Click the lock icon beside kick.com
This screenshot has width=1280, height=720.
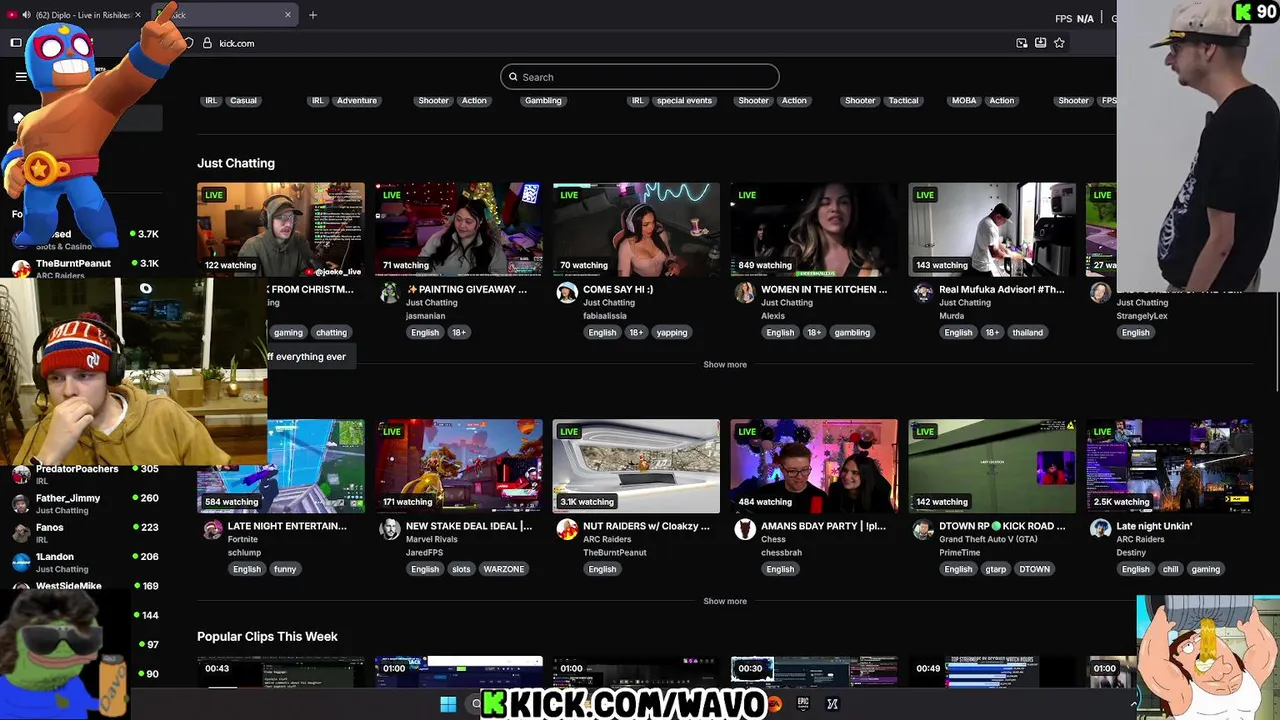207,43
